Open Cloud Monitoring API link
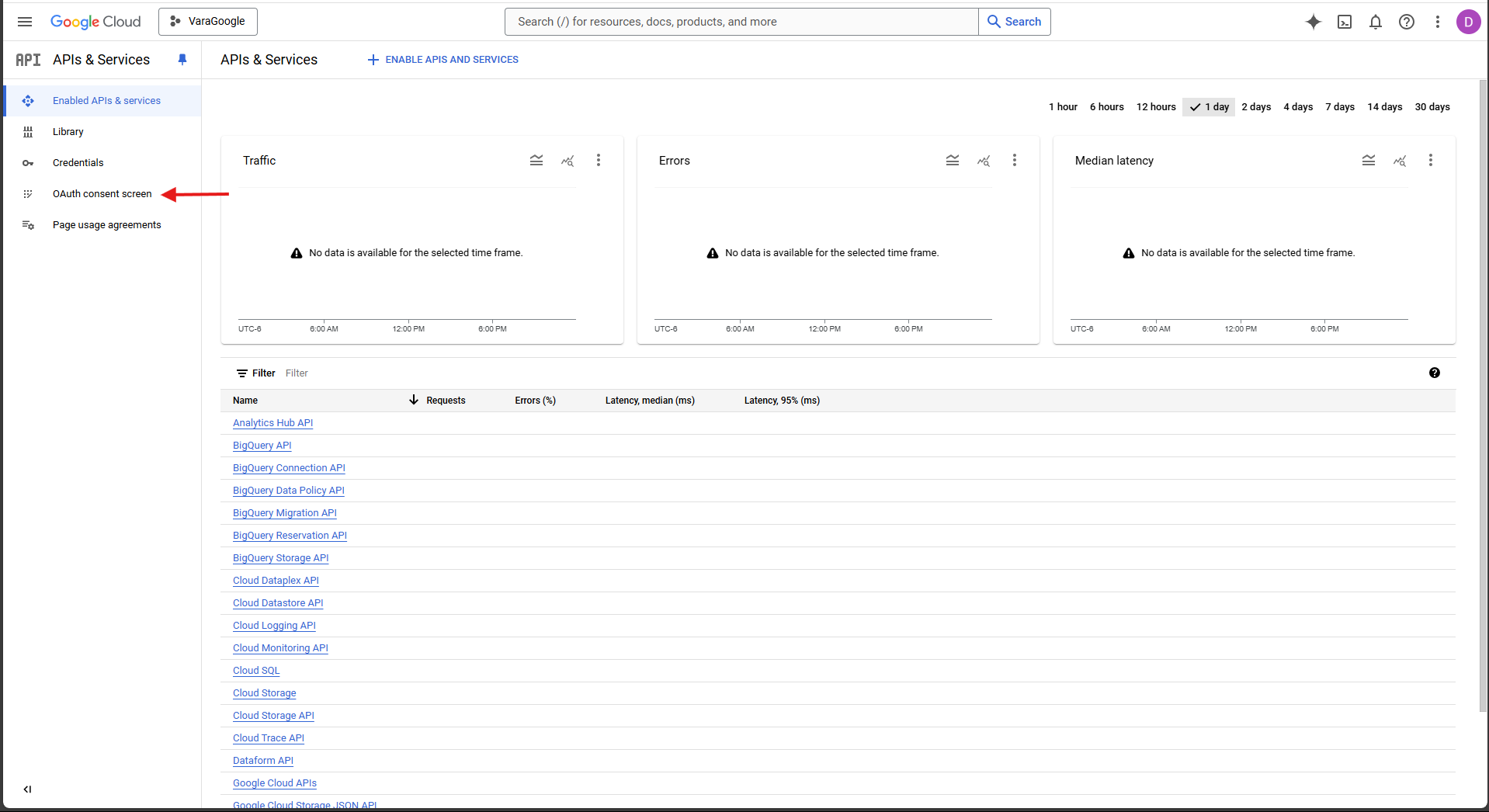 (280, 648)
